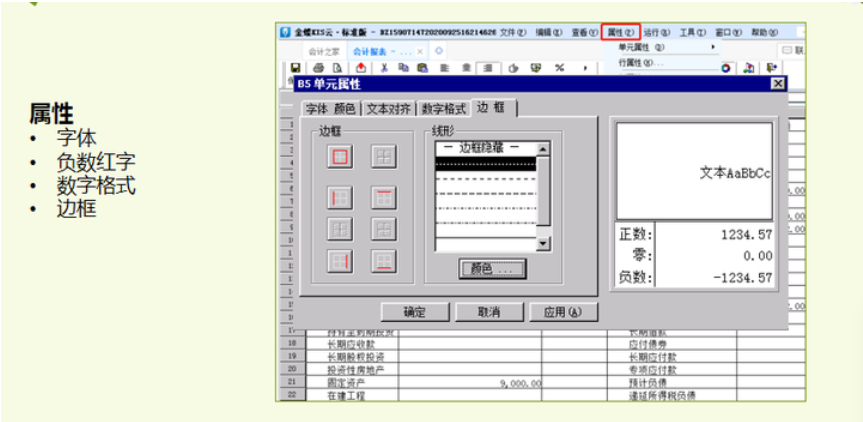Click the percent format toolbar icon
The width and height of the screenshot is (863, 422).
[559, 68]
